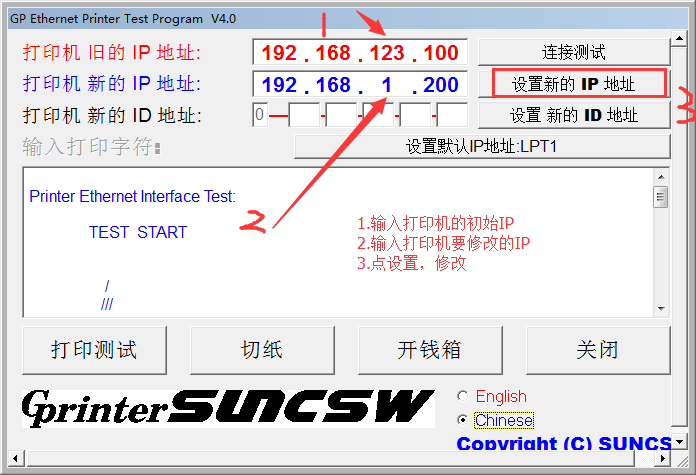The height and width of the screenshot is (475, 696).
Task: Click the Copyright (C) SUNCS text
Action: (564, 443)
